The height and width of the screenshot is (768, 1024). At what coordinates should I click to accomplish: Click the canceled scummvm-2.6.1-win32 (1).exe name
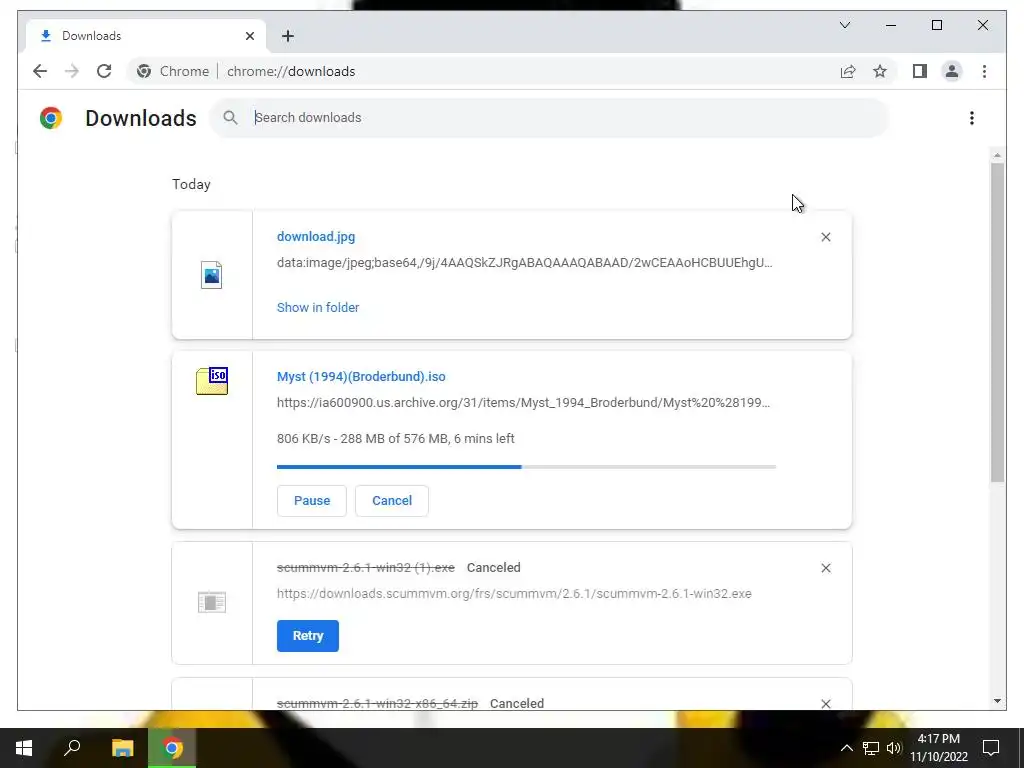[x=366, y=568]
